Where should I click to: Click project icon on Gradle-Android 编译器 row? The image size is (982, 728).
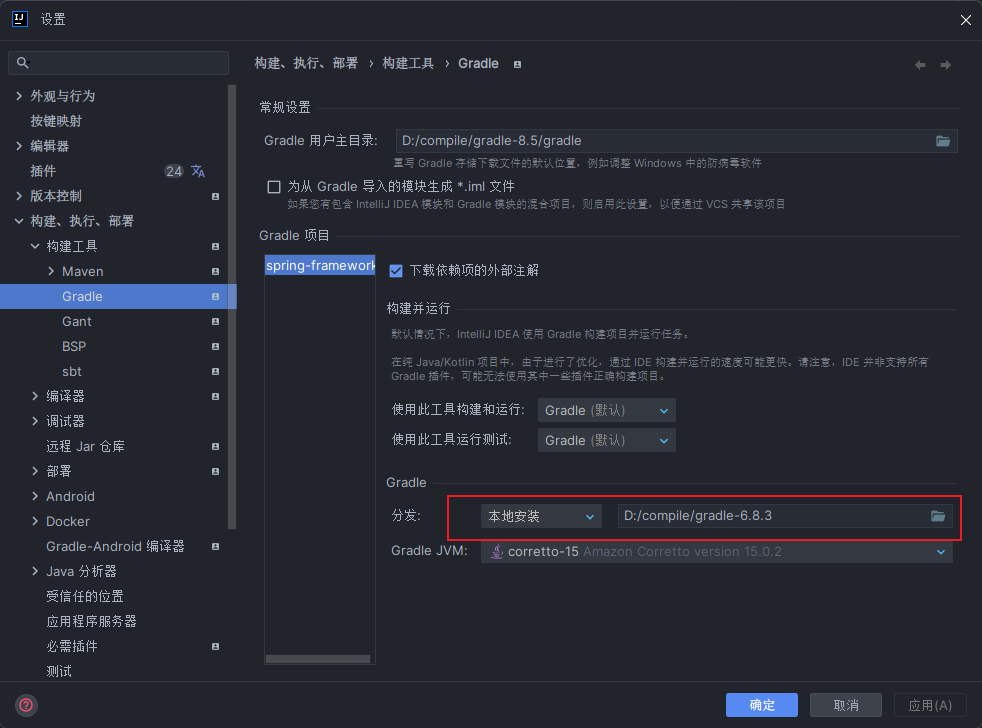tap(215, 546)
